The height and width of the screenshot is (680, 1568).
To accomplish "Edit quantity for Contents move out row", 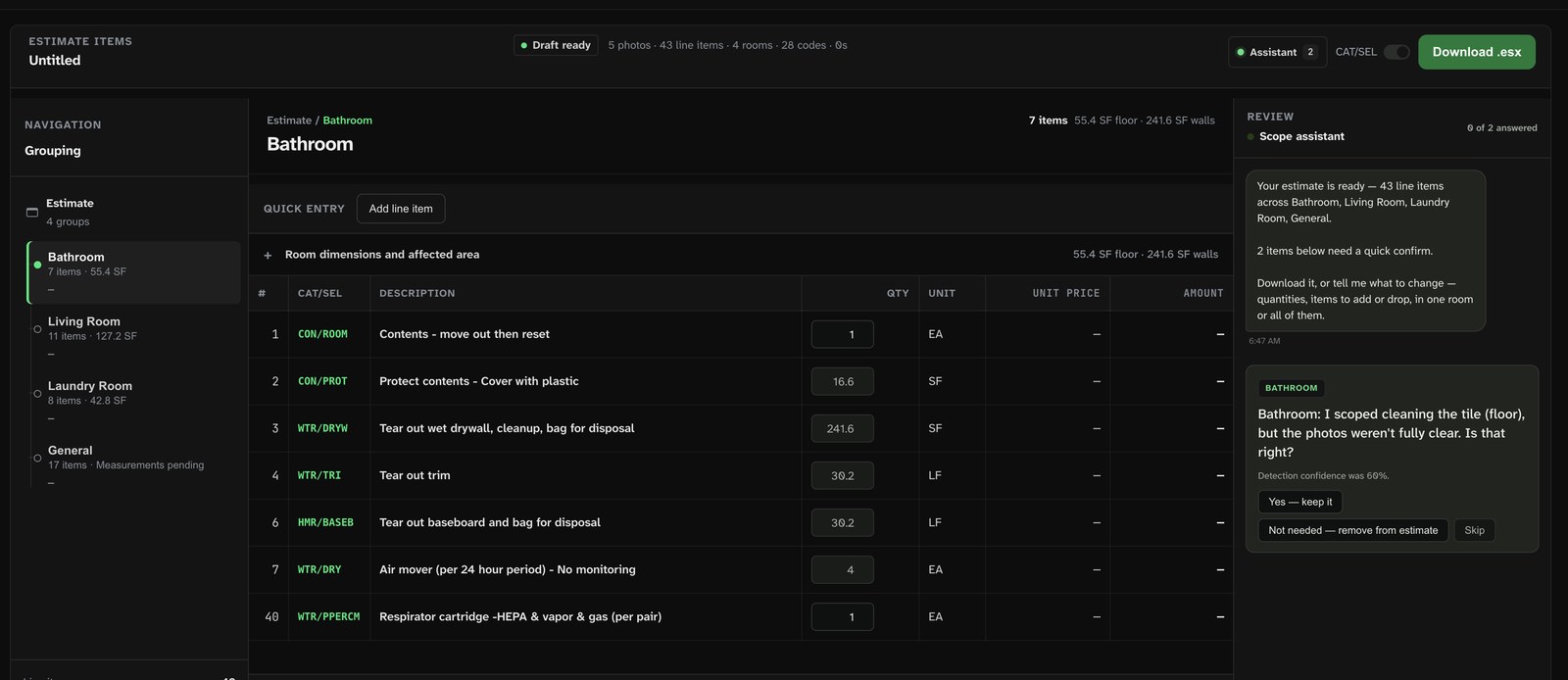I will [x=842, y=334].
